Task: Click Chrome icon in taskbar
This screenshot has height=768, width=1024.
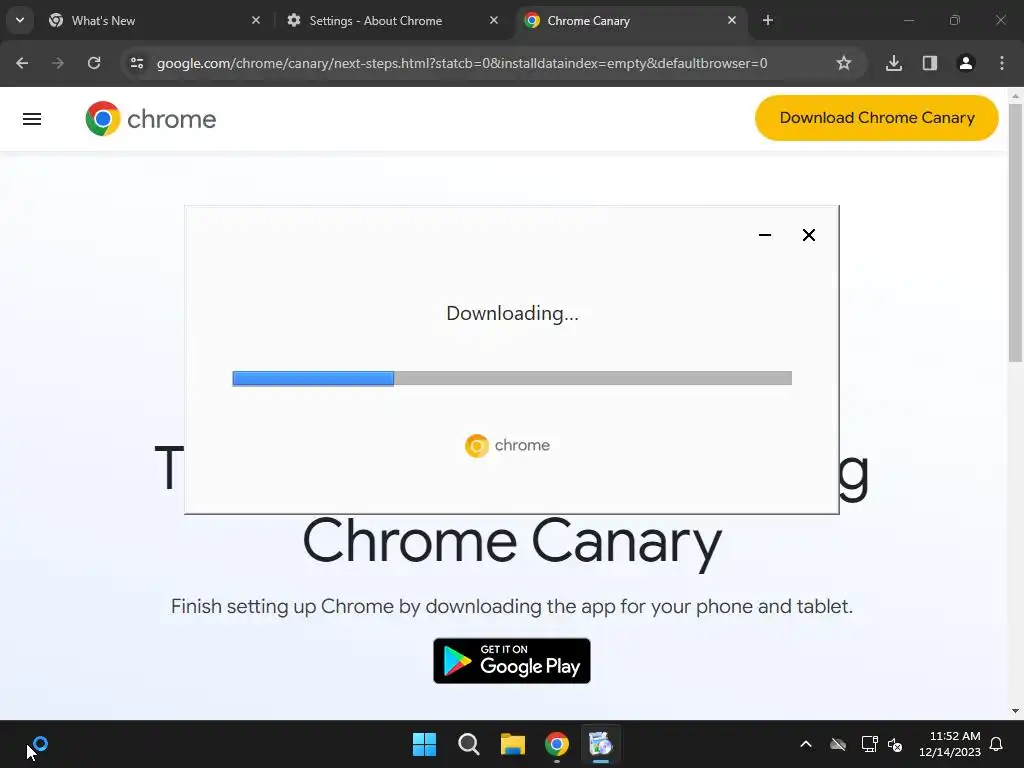Action: (x=557, y=744)
